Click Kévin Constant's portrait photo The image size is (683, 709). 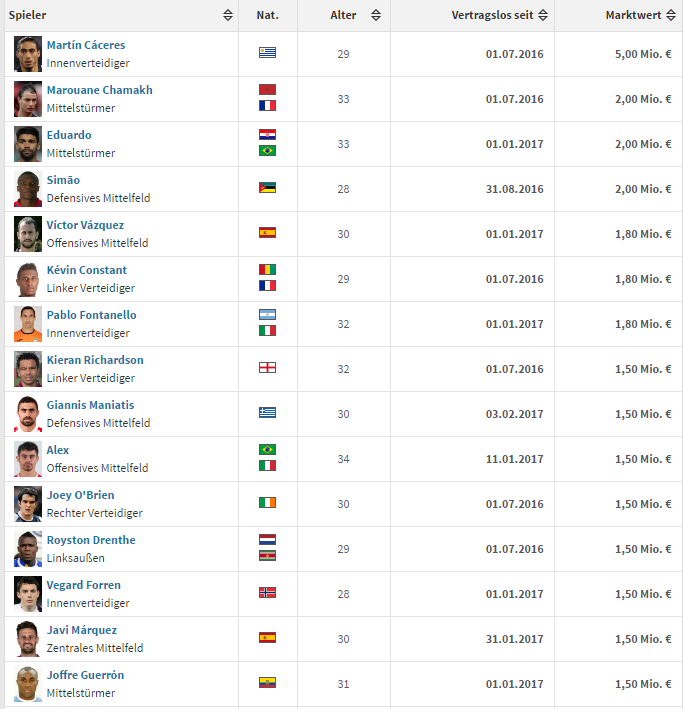click(28, 279)
